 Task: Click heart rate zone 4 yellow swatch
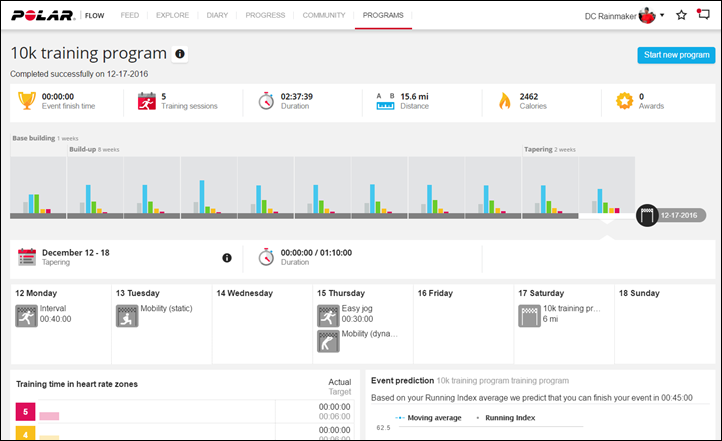(25, 433)
